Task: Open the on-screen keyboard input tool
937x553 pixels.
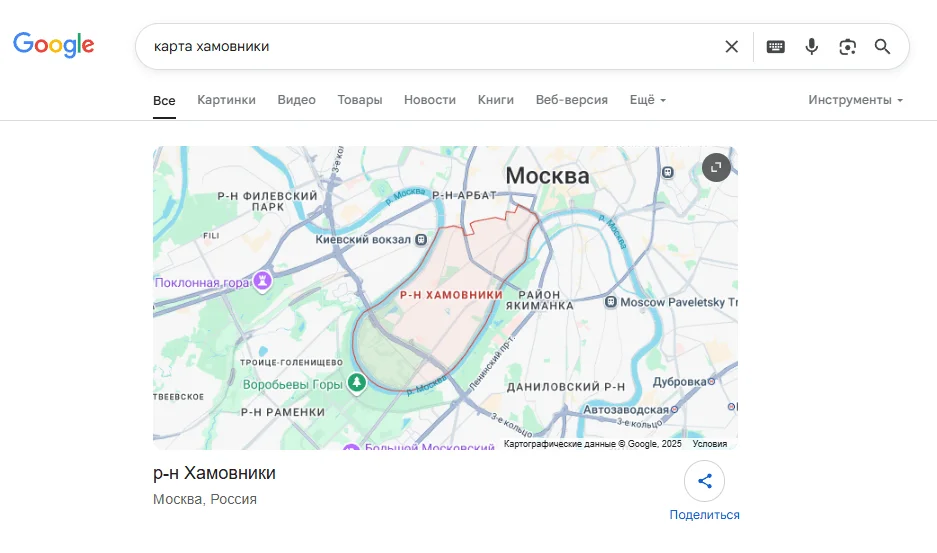Action: click(776, 47)
